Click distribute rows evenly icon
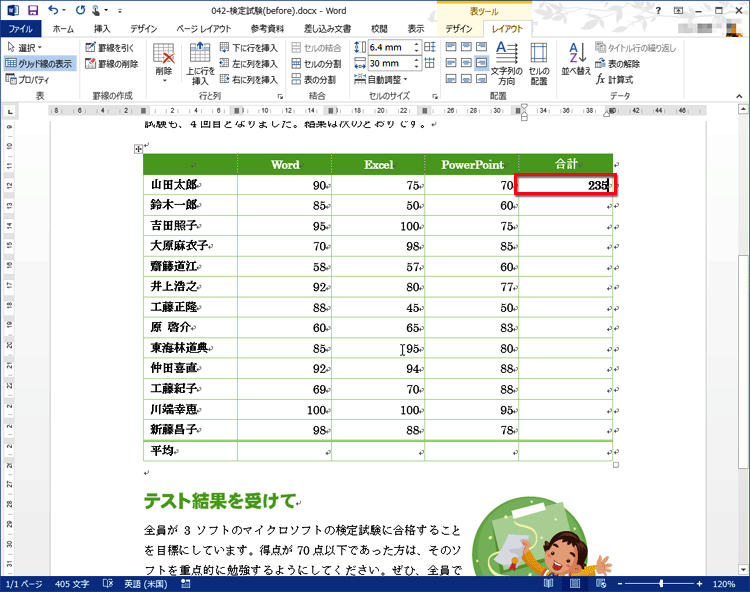The height and width of the screenshot is (592, 750). (x=430, y=47)
